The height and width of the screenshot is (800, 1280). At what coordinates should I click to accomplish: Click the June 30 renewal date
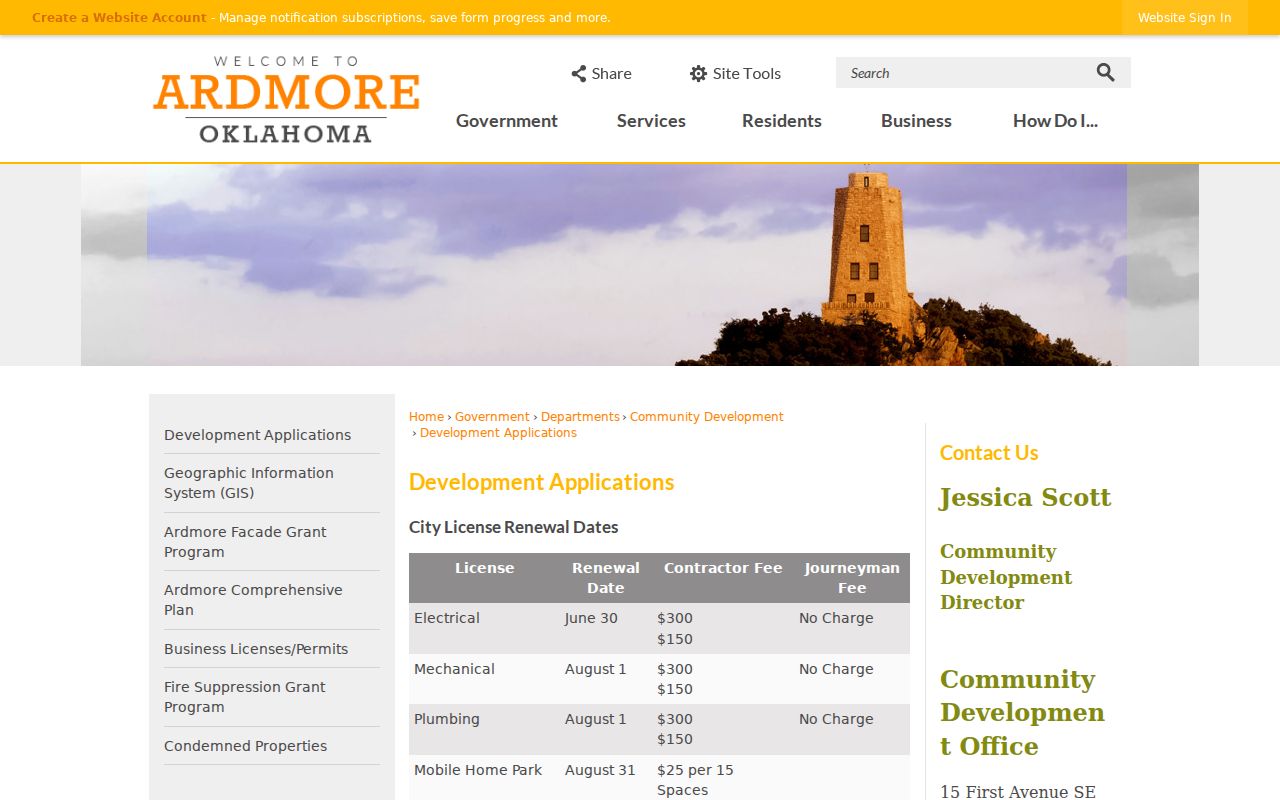pos(591,618)
